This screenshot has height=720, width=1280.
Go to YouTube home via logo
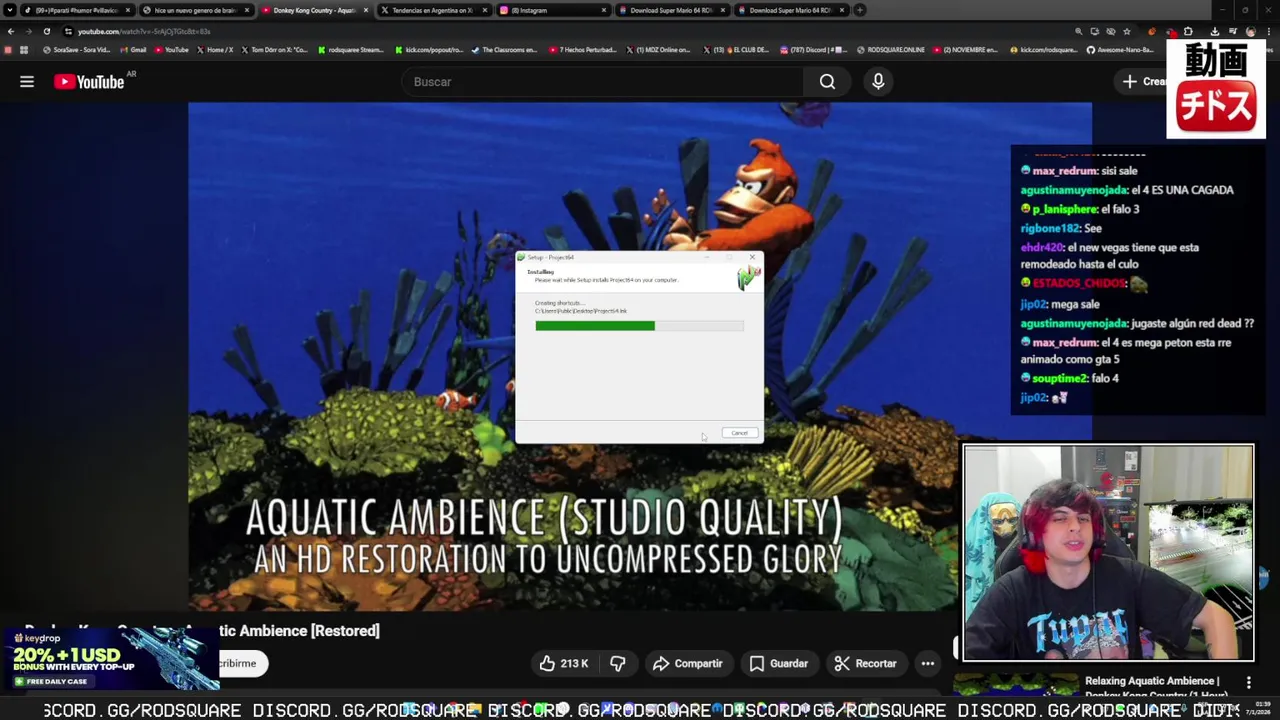pos(89,82)
